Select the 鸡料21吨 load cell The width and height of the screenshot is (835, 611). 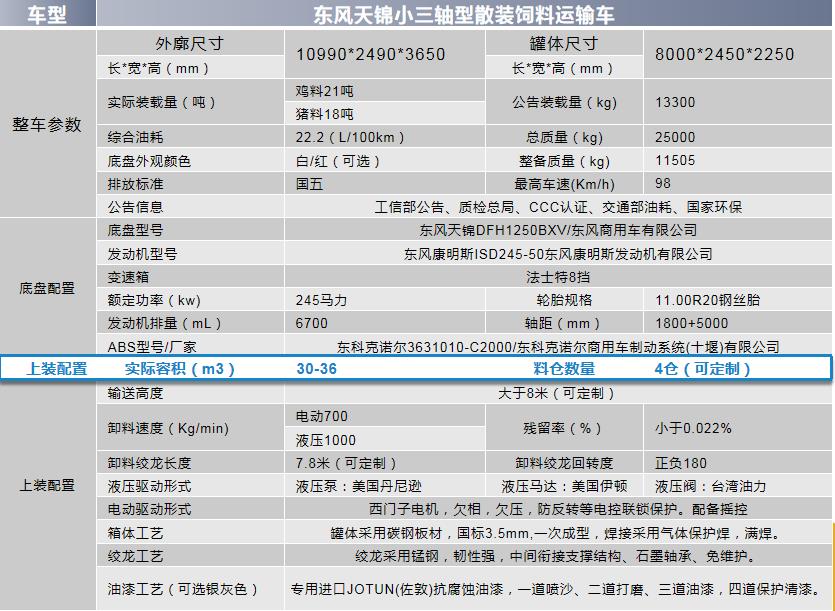tap(325, 91)
